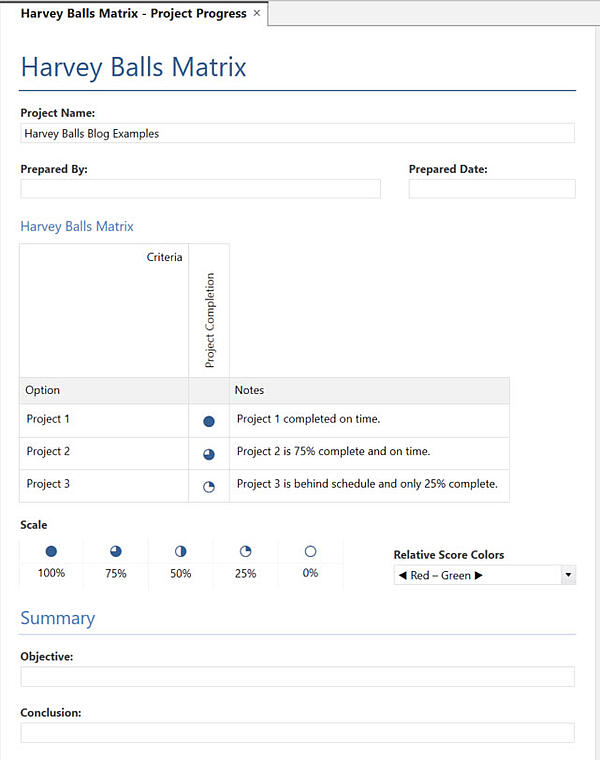This screenshot has width=600, height=760.
Task: Click the Project Name input field
Action: 297,133
